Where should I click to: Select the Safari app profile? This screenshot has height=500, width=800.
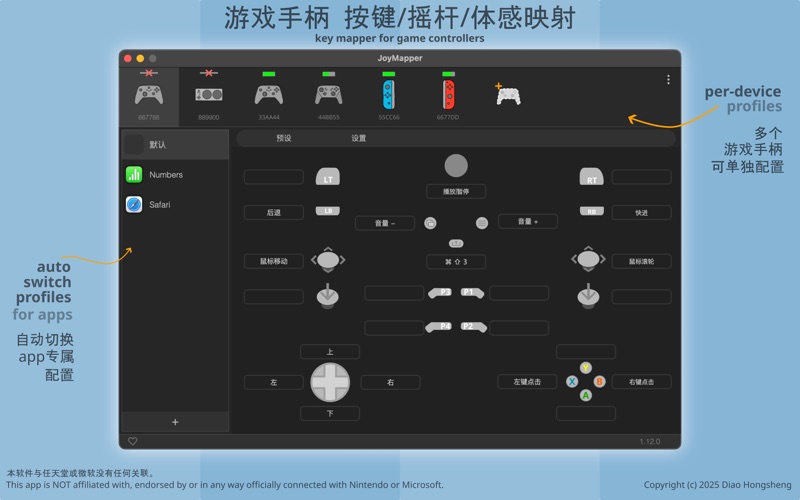coord(174,205)
